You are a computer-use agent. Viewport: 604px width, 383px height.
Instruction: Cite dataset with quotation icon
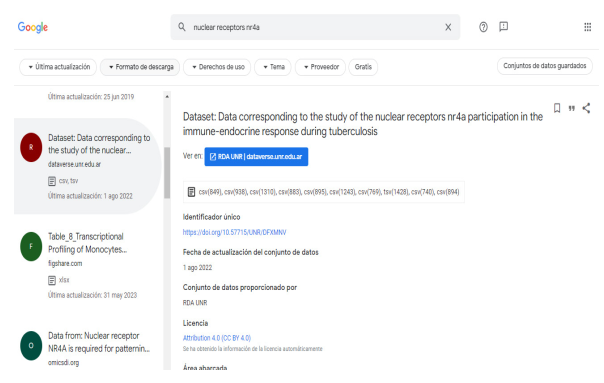tap(572, 108)
